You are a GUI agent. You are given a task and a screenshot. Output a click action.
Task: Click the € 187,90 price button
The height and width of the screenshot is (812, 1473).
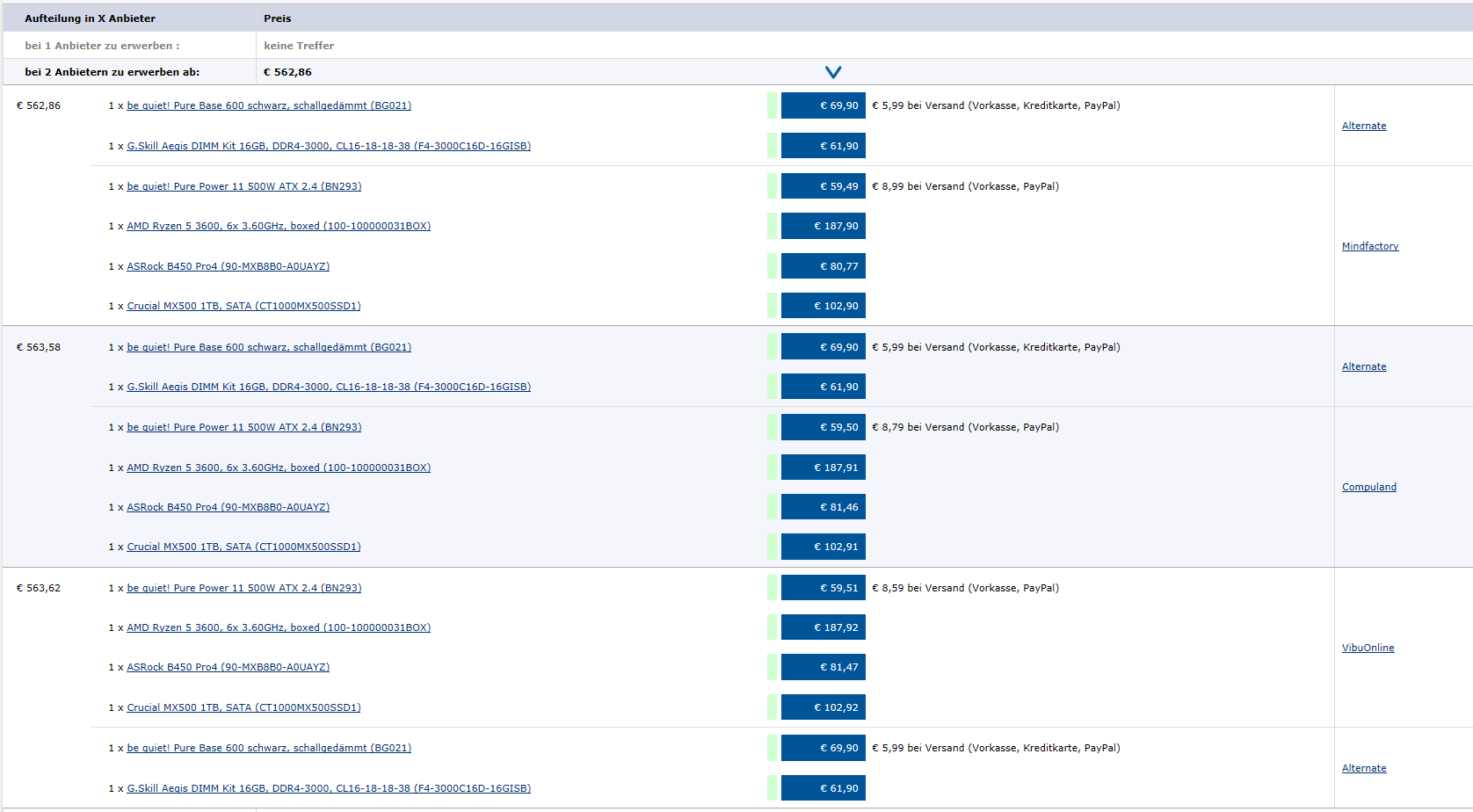coord(824,226)
